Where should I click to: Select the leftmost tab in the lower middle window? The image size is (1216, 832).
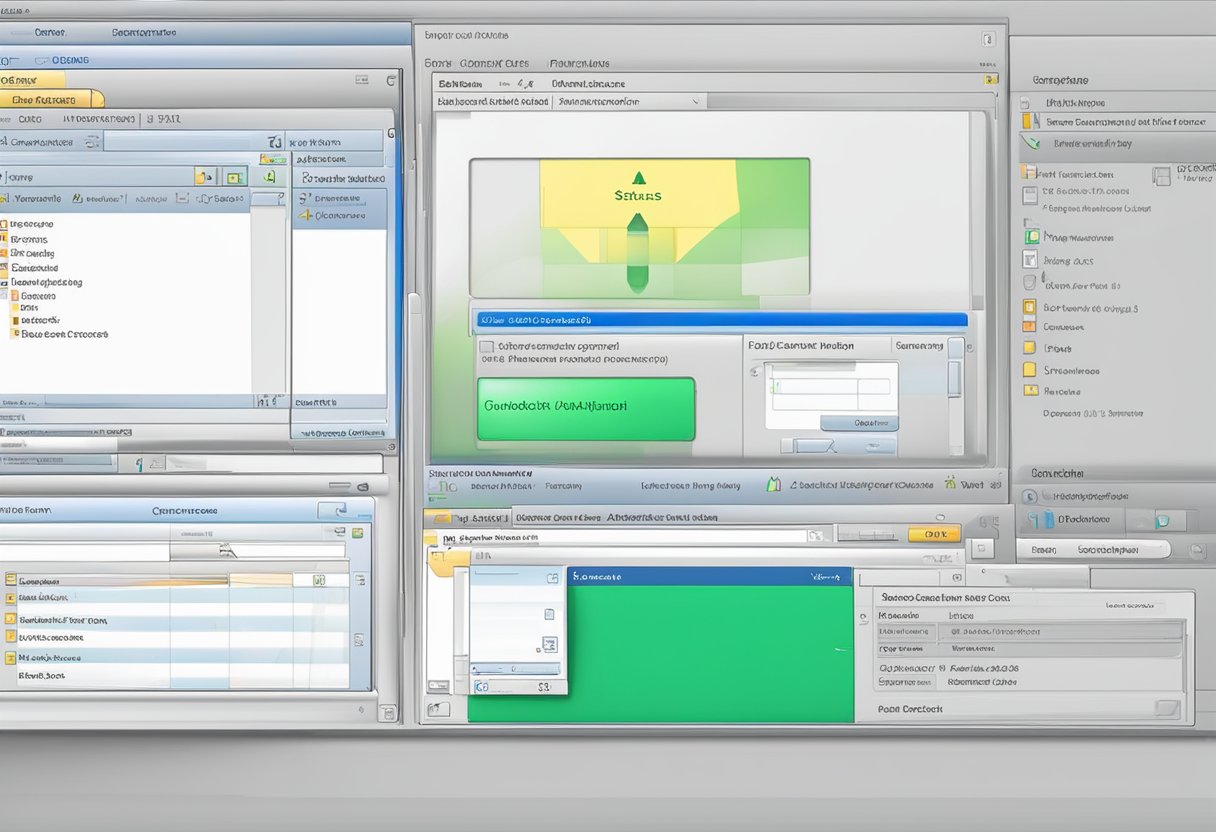(x=467, y=518)
